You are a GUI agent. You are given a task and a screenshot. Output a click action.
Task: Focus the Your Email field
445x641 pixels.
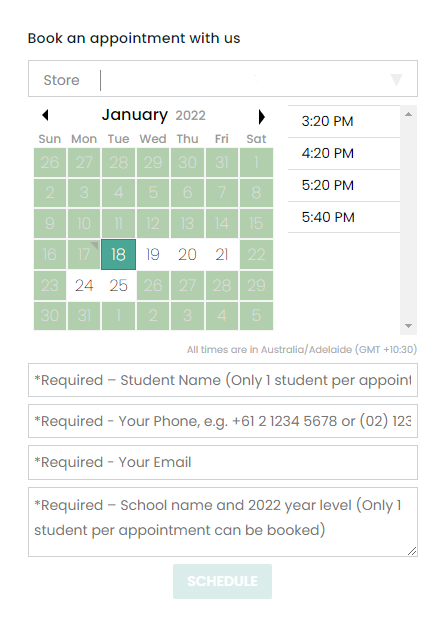click(x=223, y=462)
